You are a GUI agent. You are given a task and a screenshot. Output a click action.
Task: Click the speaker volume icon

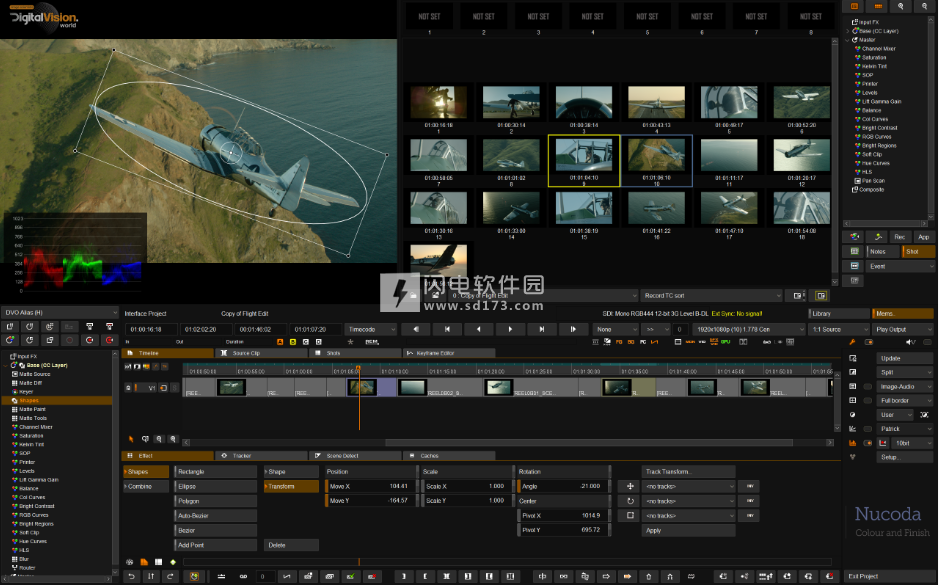pos(911,342)
